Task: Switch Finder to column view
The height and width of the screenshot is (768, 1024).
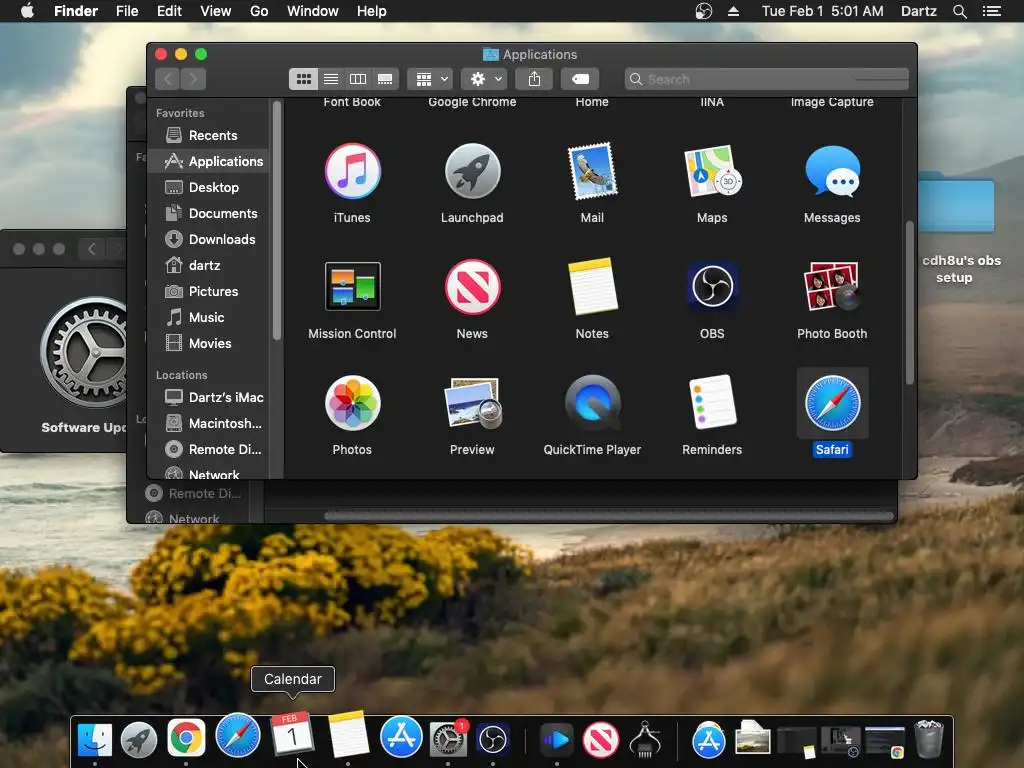Action: tap(358, 79)
